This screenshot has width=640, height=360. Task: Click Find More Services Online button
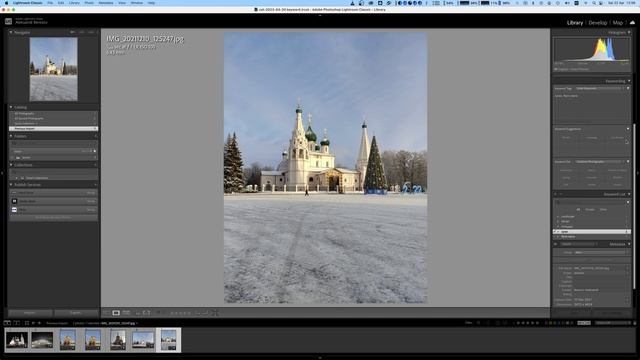coord(53,218)
